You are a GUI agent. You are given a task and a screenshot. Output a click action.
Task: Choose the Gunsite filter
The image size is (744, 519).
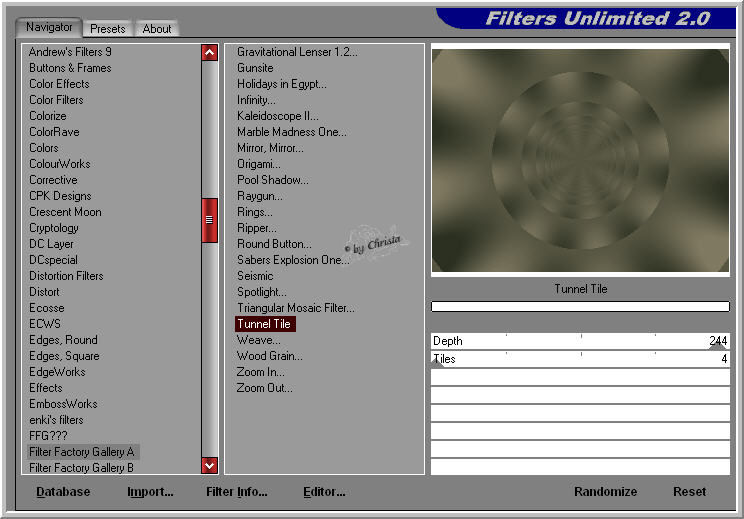255,68
